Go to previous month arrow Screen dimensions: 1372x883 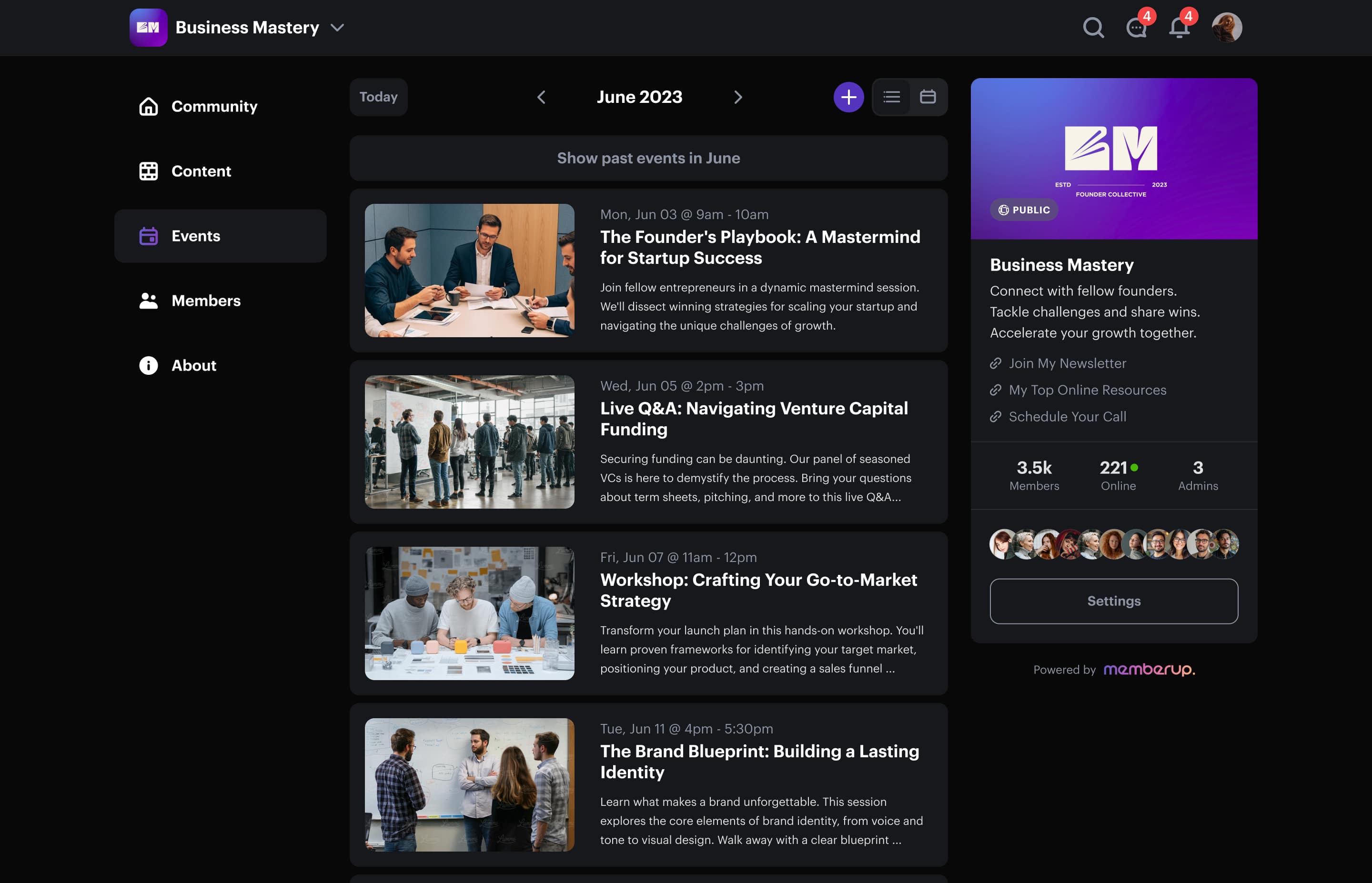coord(541,97)
